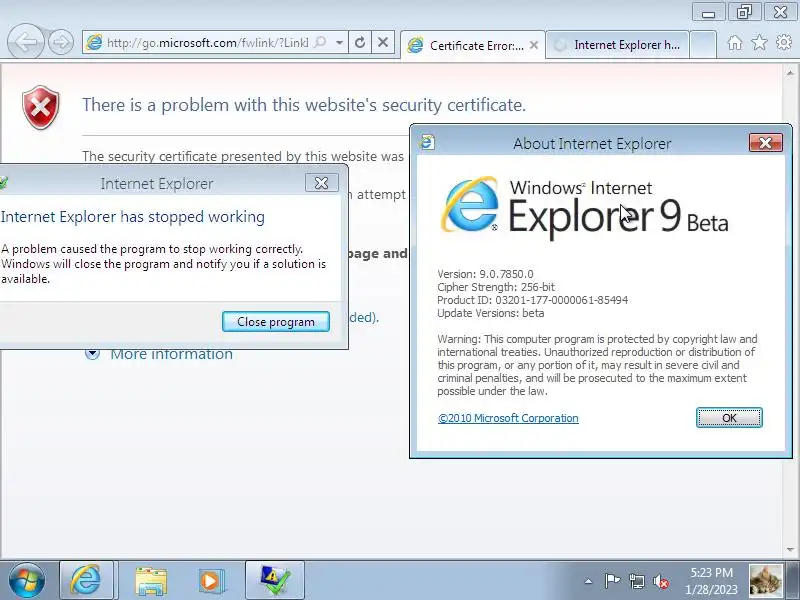Show hidden tray icons arrow
Image resolution: width=800 pixels, height=600 pixels.
click(588, 581)
